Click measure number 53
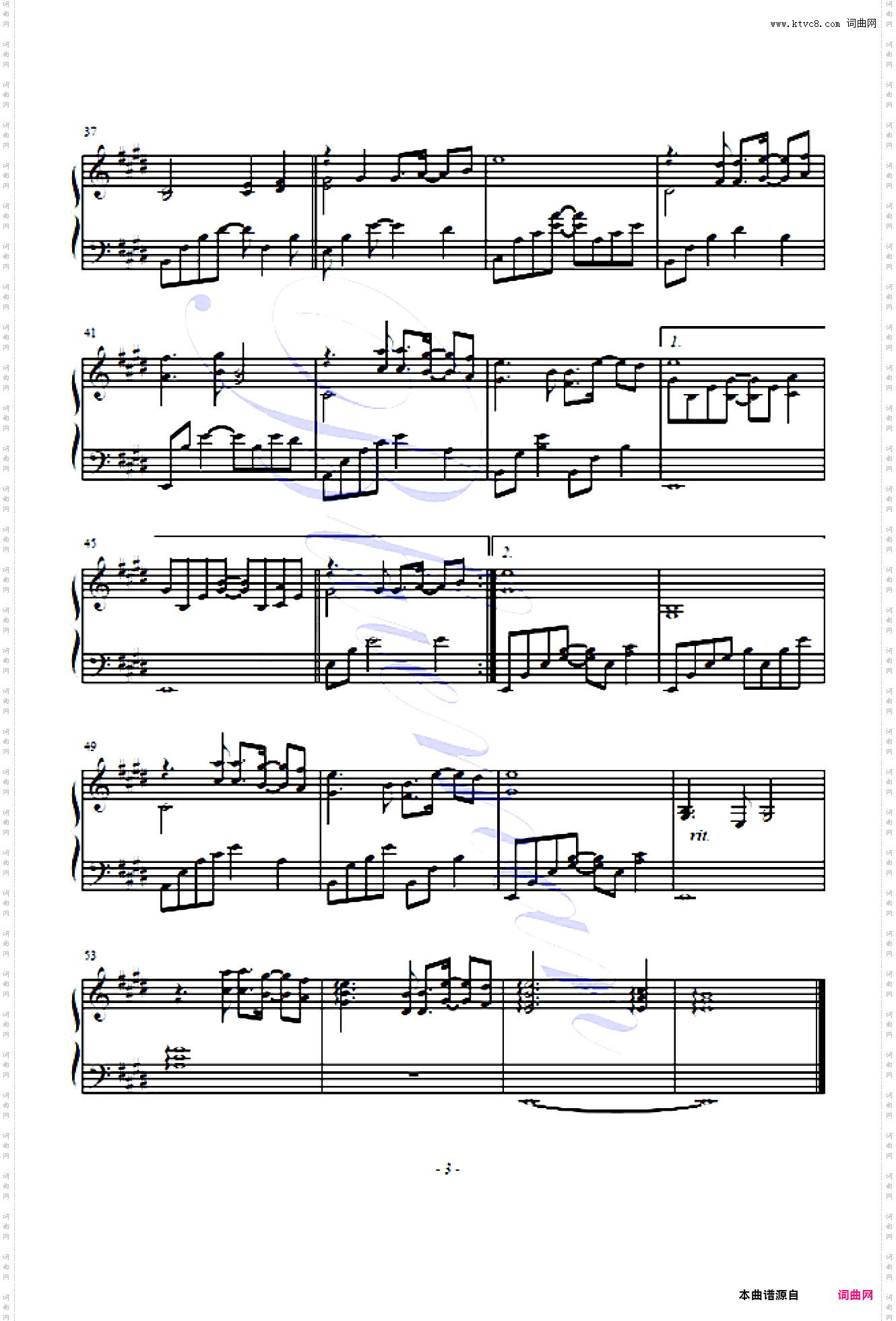The width and height of the screenshot is (896, 1321). pos(90,955)
